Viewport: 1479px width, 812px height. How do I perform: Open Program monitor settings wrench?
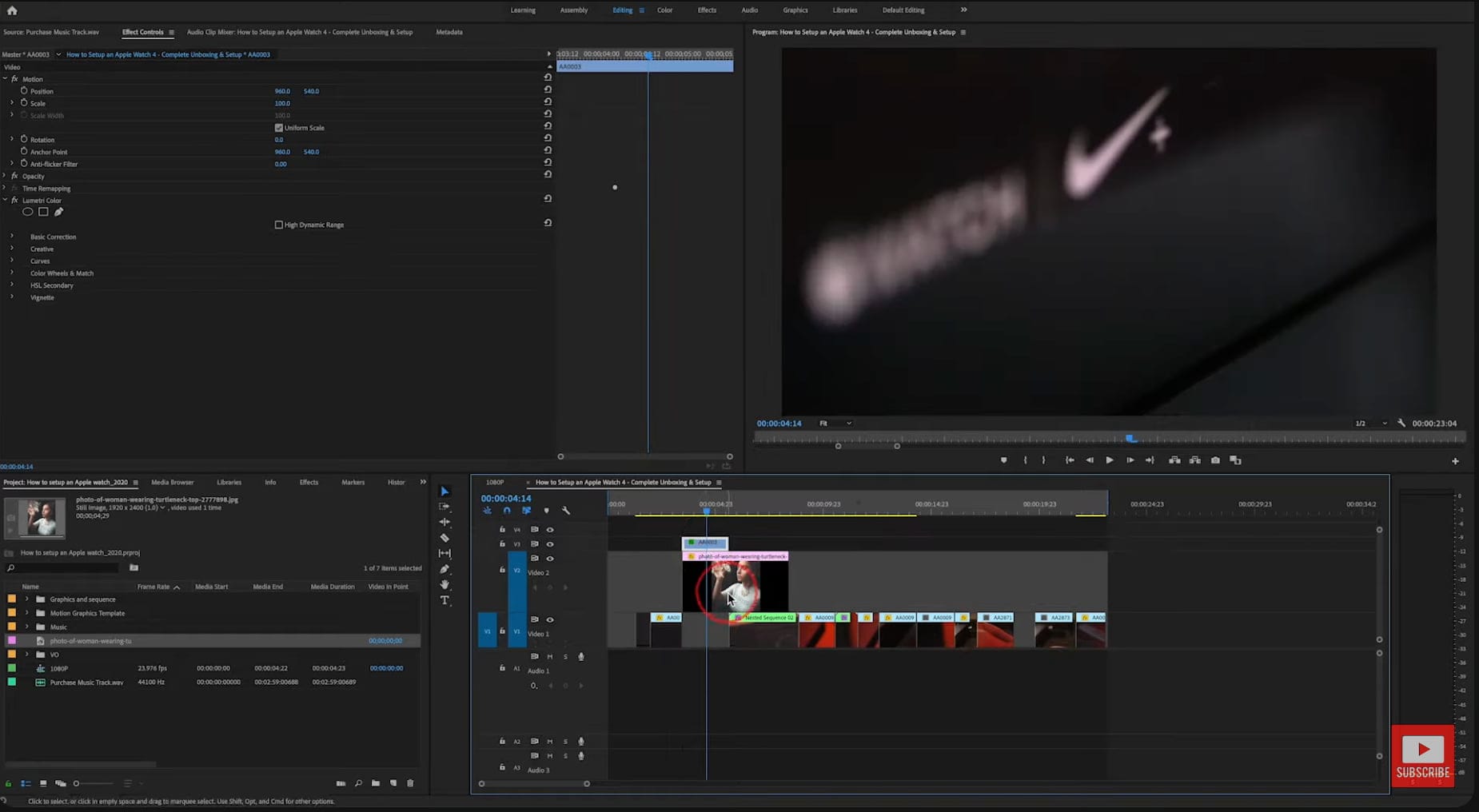(1401, 423)
